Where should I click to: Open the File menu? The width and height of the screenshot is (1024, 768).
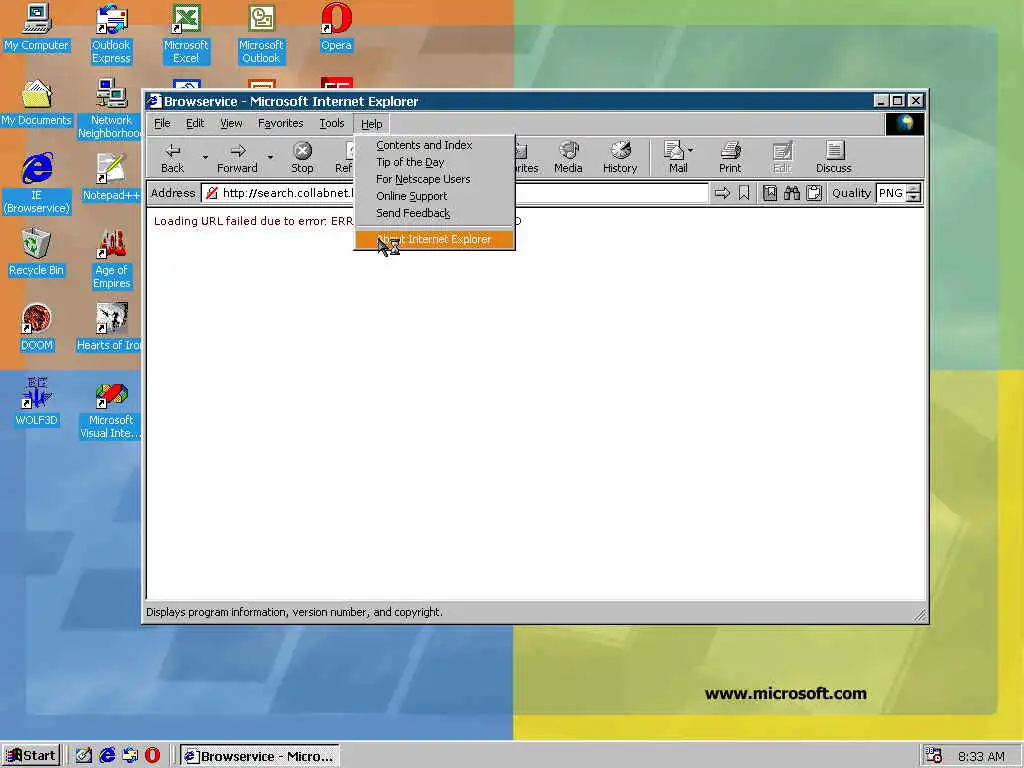(162, 123)
